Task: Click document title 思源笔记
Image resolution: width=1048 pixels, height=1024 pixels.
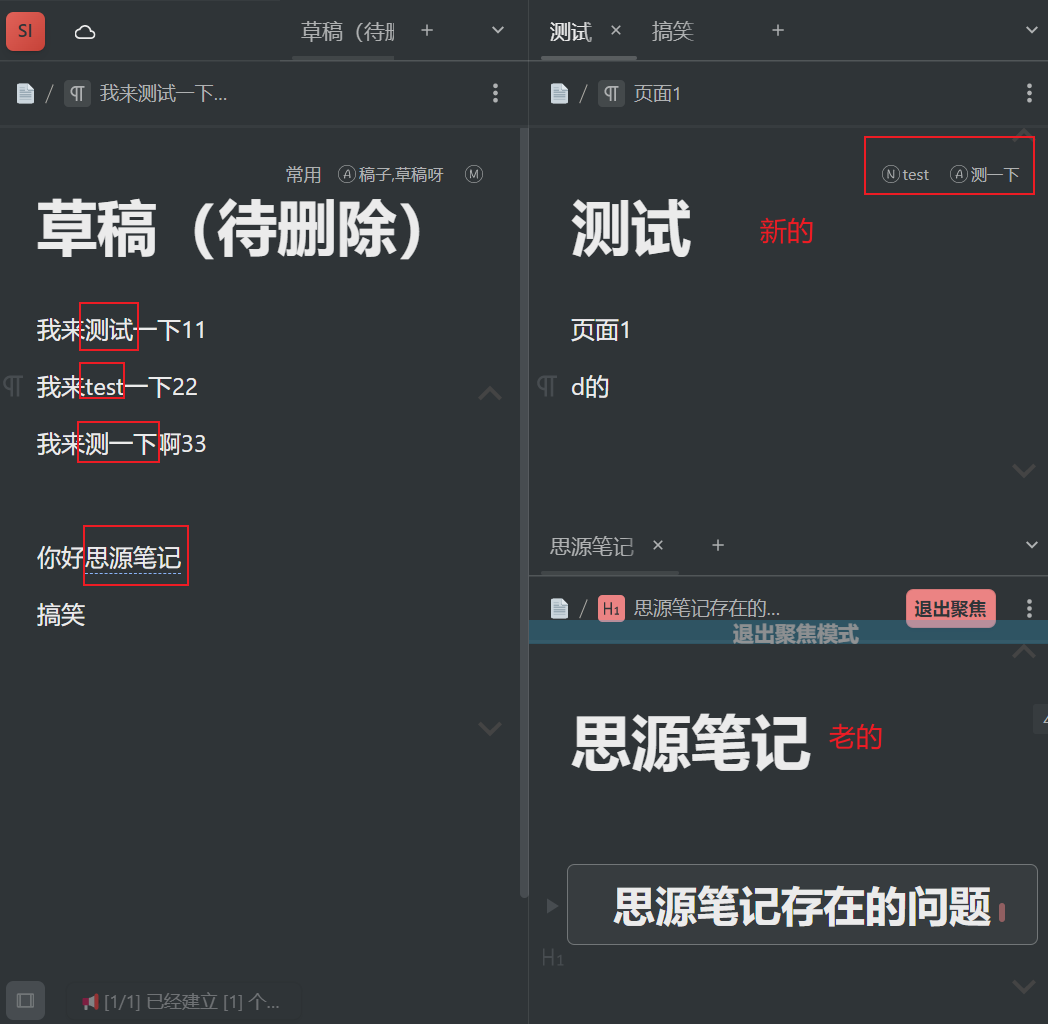Action: (691, 743)
